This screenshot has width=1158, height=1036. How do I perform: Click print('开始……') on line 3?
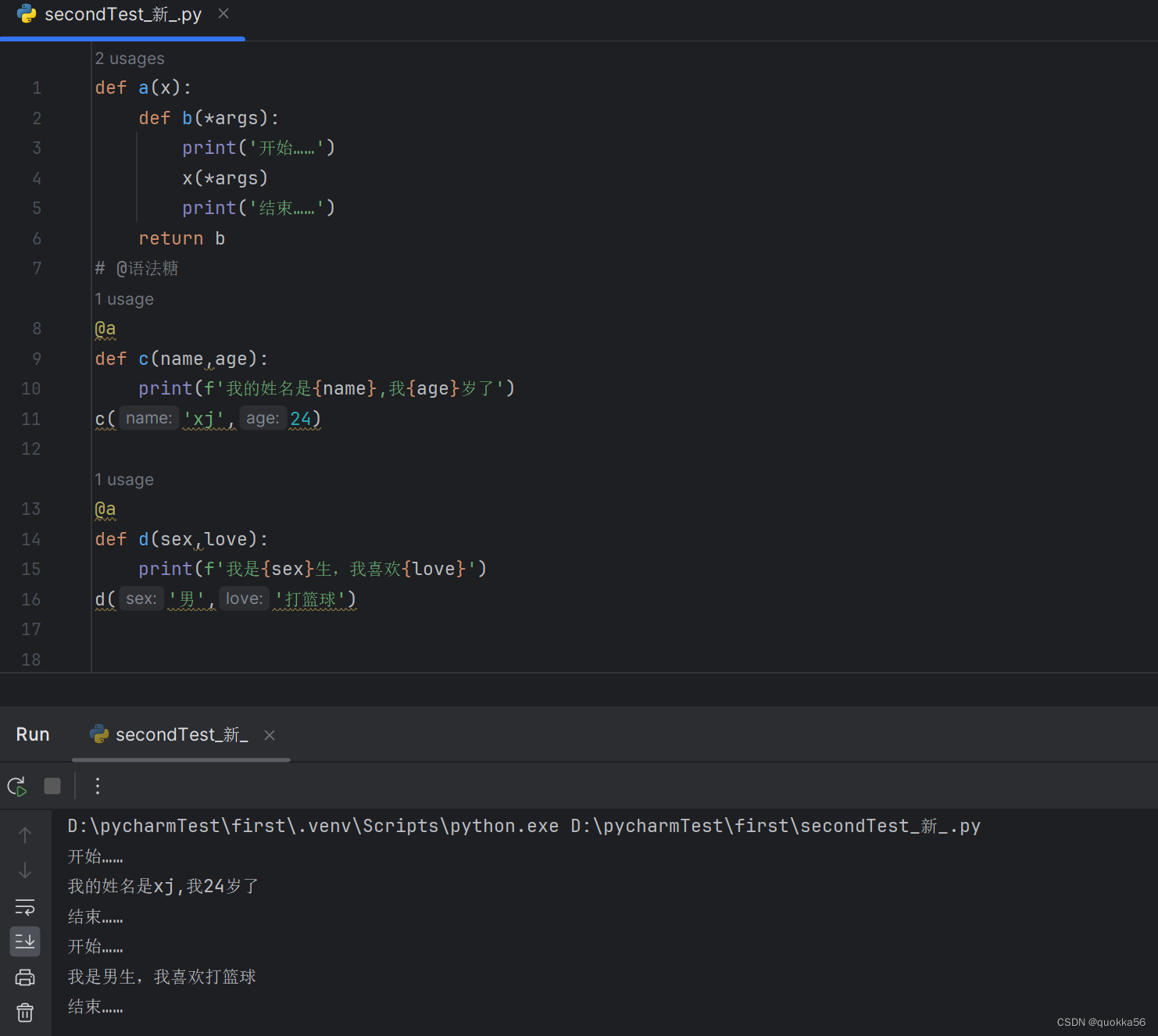pyautogui.click(x=259, y=148)
